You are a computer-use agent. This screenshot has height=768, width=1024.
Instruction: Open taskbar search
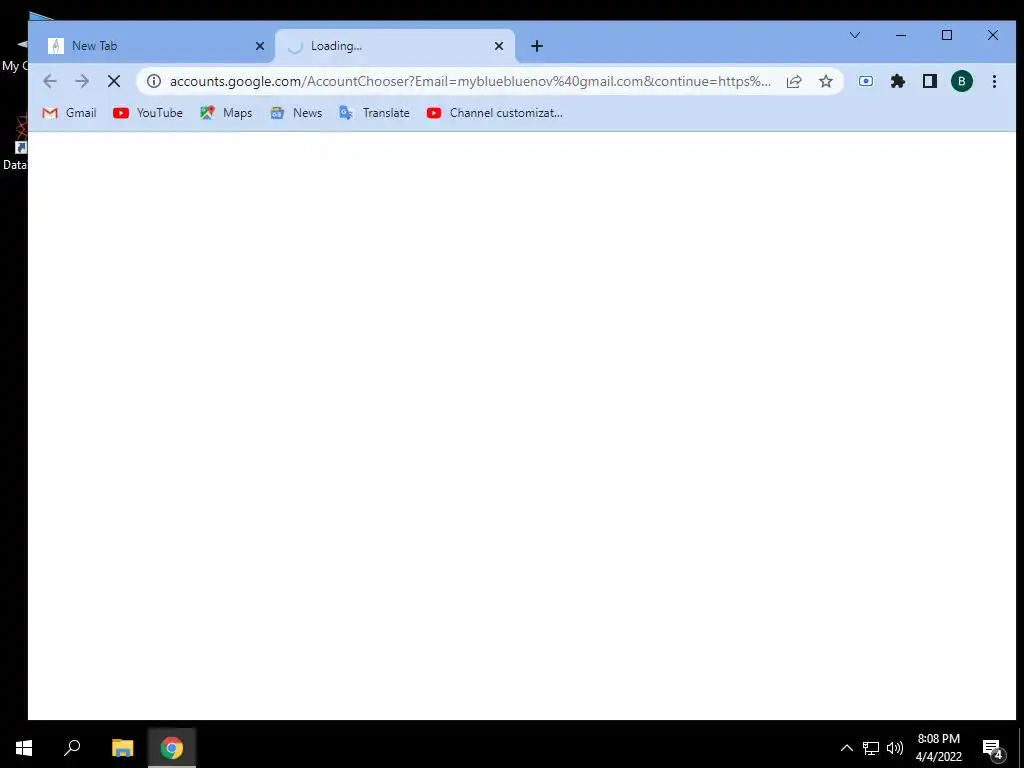tap(72, 748)
